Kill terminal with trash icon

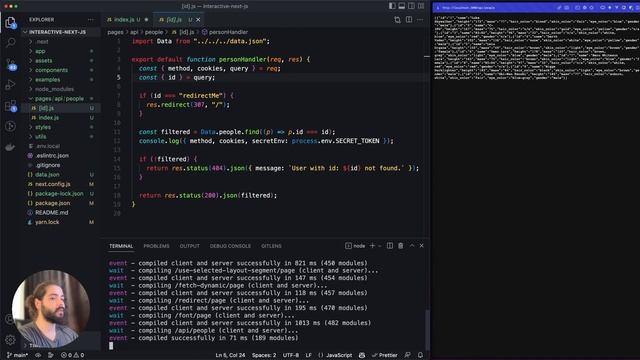(x=401, y=246)
